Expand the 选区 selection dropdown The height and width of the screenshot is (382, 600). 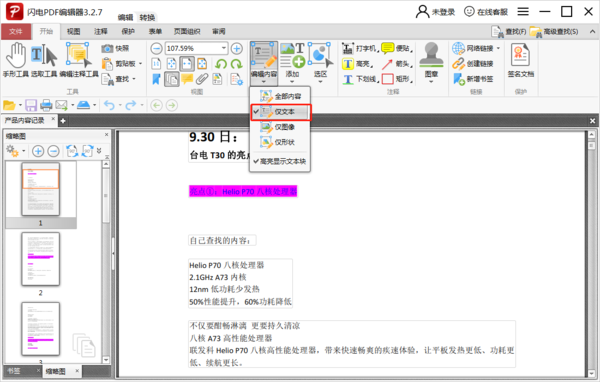pyautogui.click(x=320, y=82)
